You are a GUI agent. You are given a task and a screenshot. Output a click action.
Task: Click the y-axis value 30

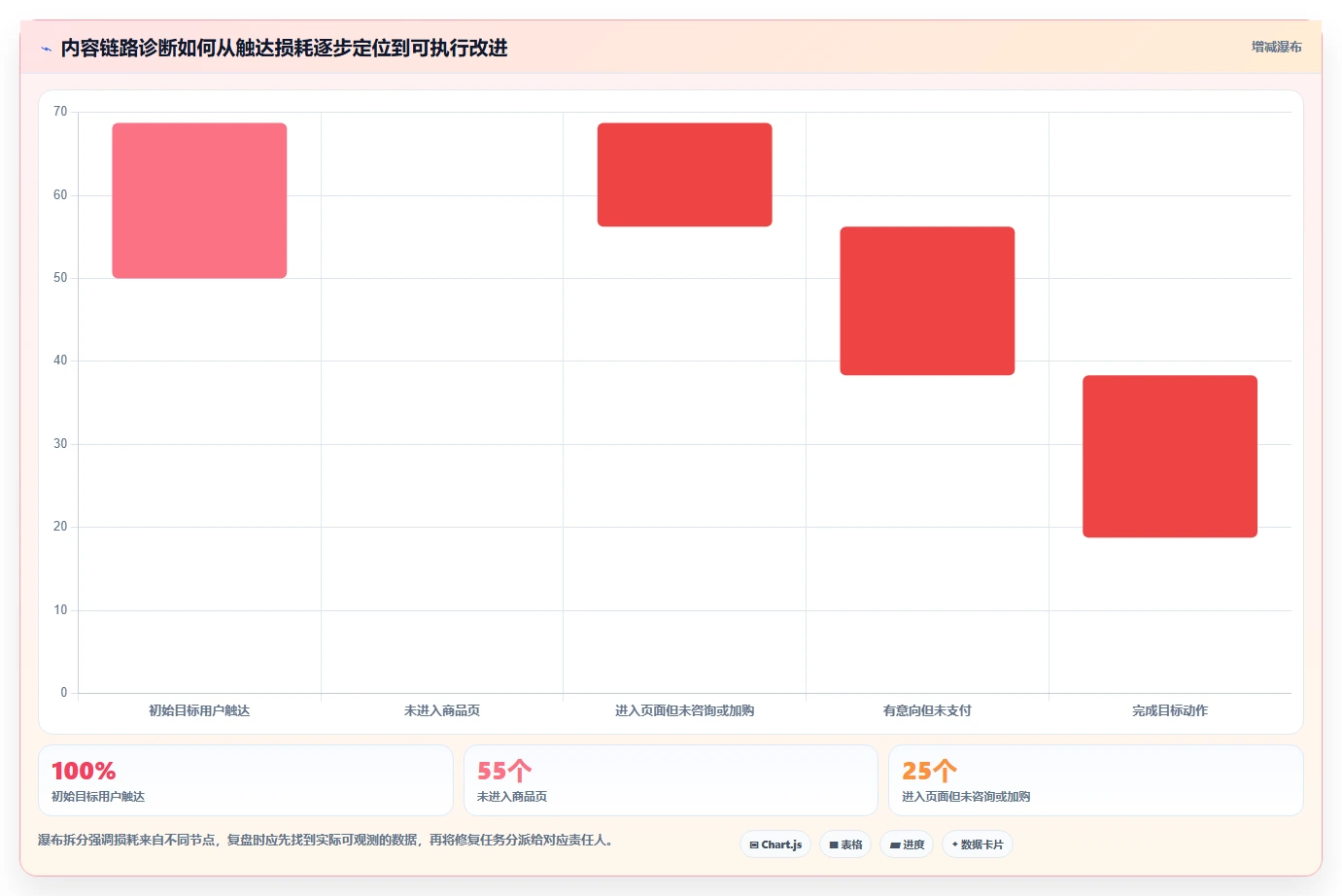(x=60, y=444)
